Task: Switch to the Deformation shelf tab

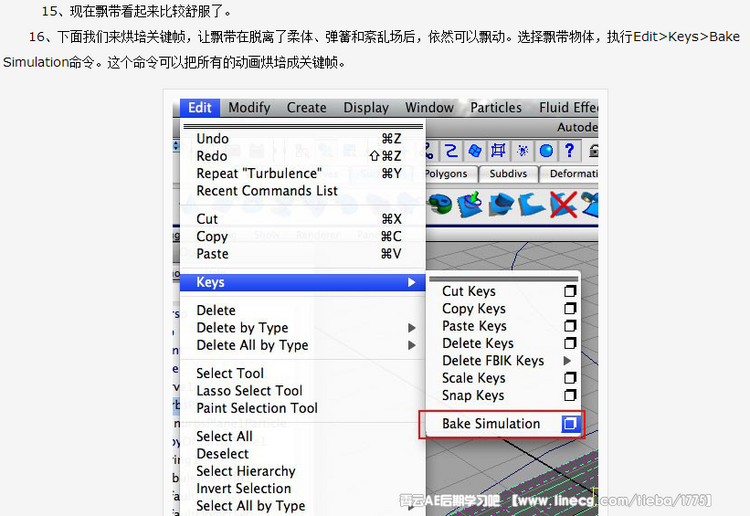Action: point(570,174)
